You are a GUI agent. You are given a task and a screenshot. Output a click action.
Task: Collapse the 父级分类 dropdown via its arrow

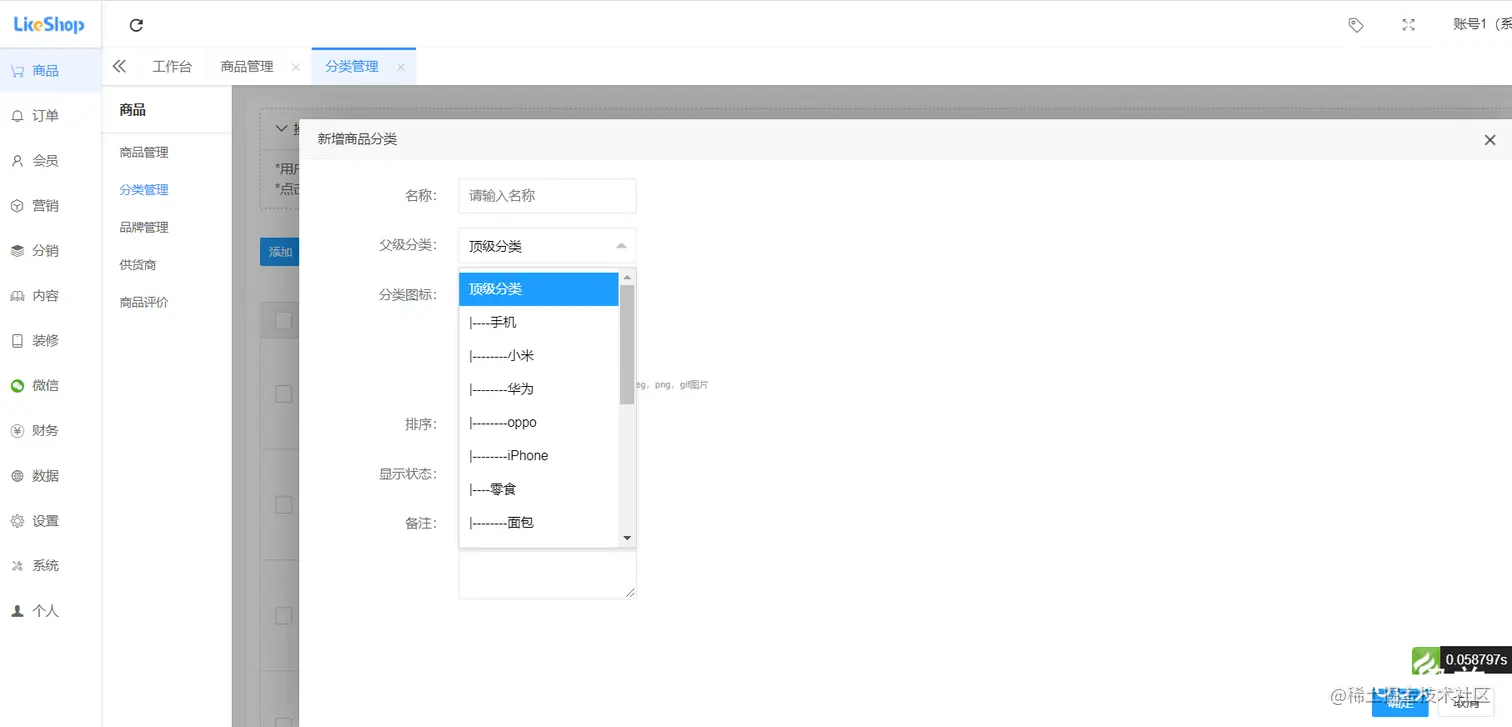pyautogui.click(x=621, y=245)
